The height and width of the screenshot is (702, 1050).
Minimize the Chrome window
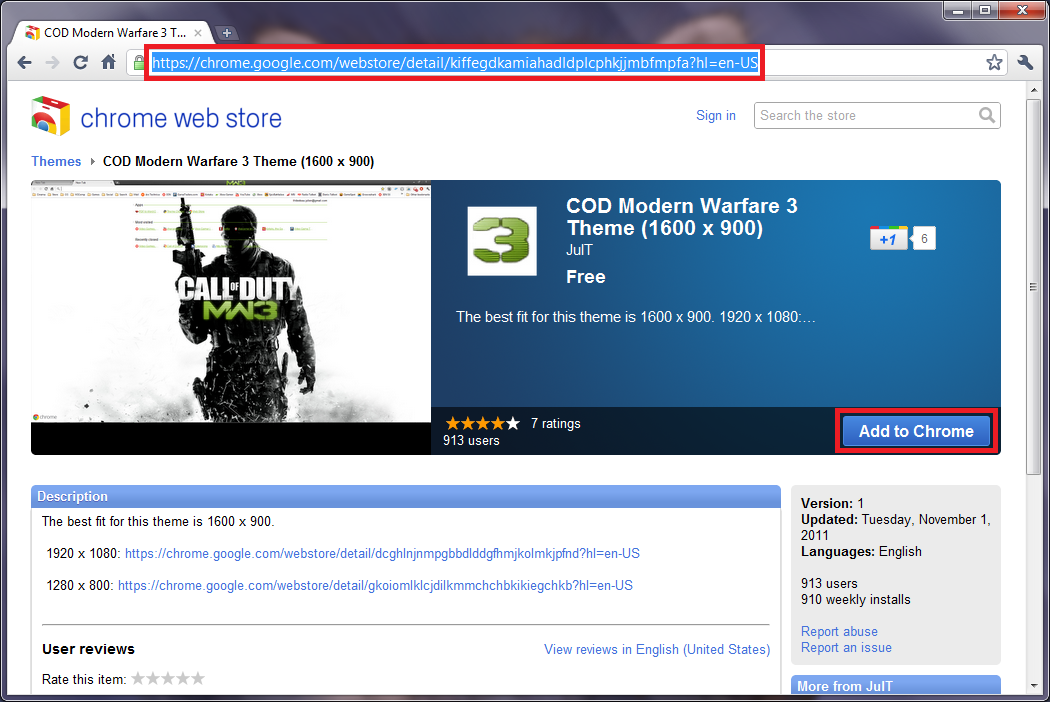click(958, 10)
